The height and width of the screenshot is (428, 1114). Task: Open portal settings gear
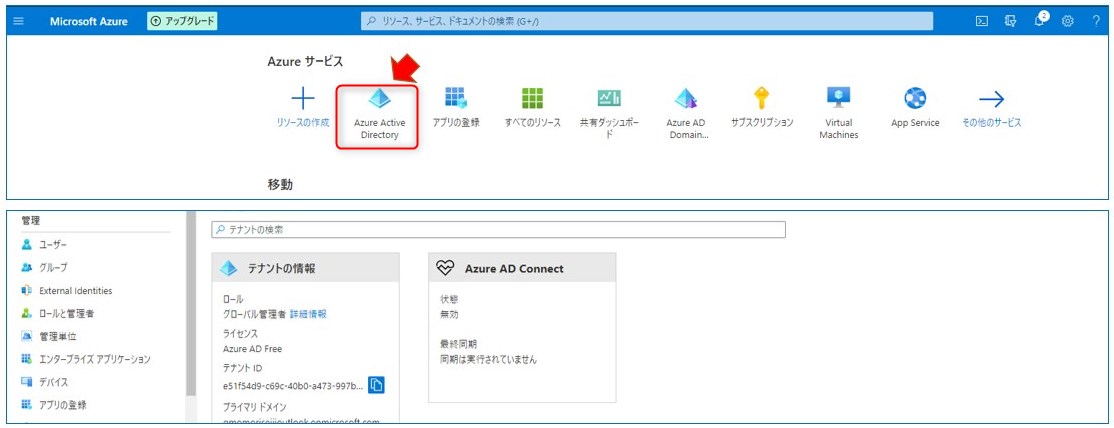[x=1067, y=21]
